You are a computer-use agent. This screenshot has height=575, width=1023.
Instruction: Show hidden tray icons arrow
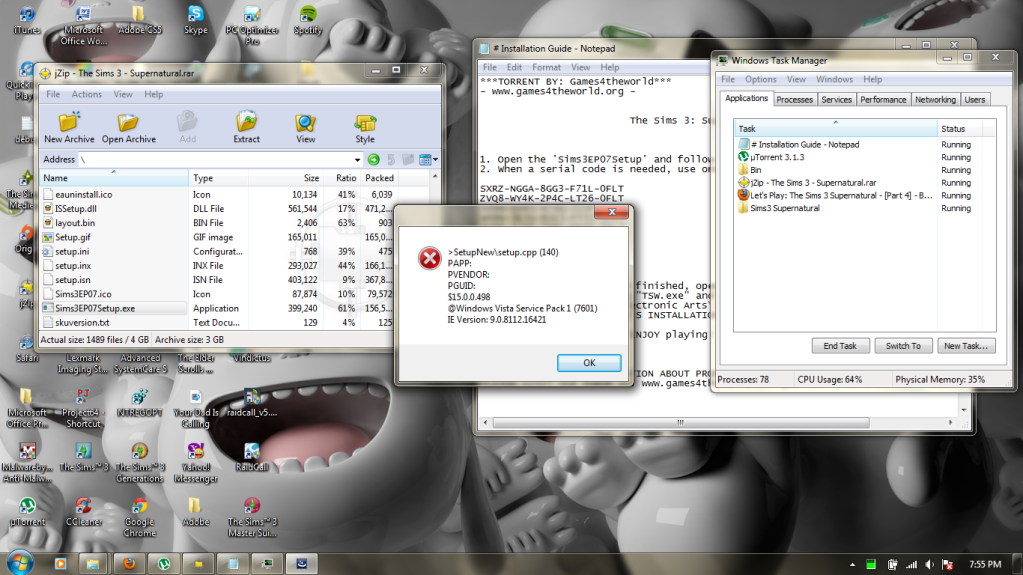click(x=852, y=565)
